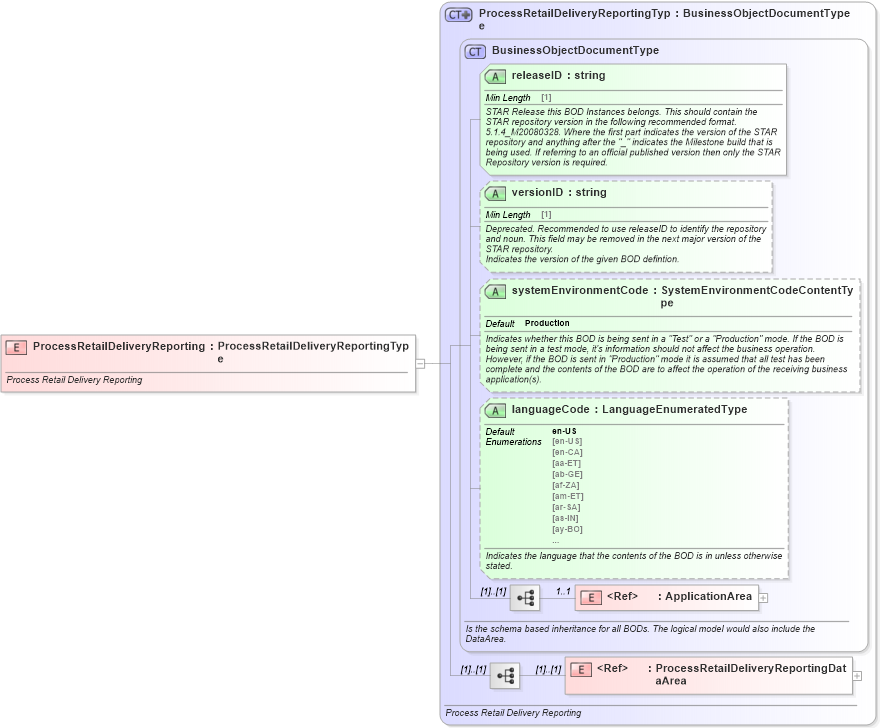This screenshot has width=880, height=728.
Task: Select the A attribute icon for releaseID
Action: coord(495,75)
